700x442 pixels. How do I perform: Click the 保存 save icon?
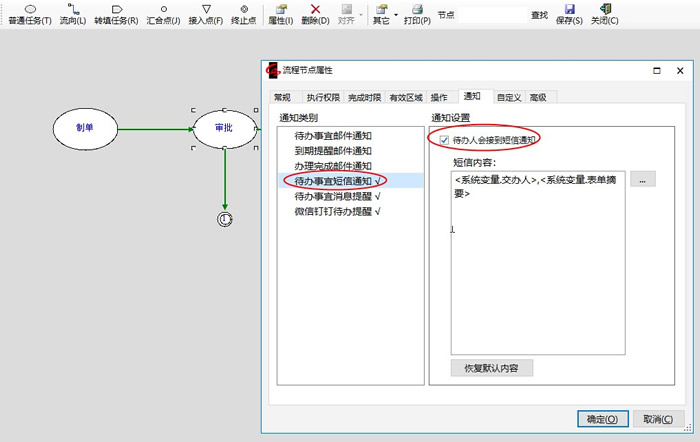point(569,13)
